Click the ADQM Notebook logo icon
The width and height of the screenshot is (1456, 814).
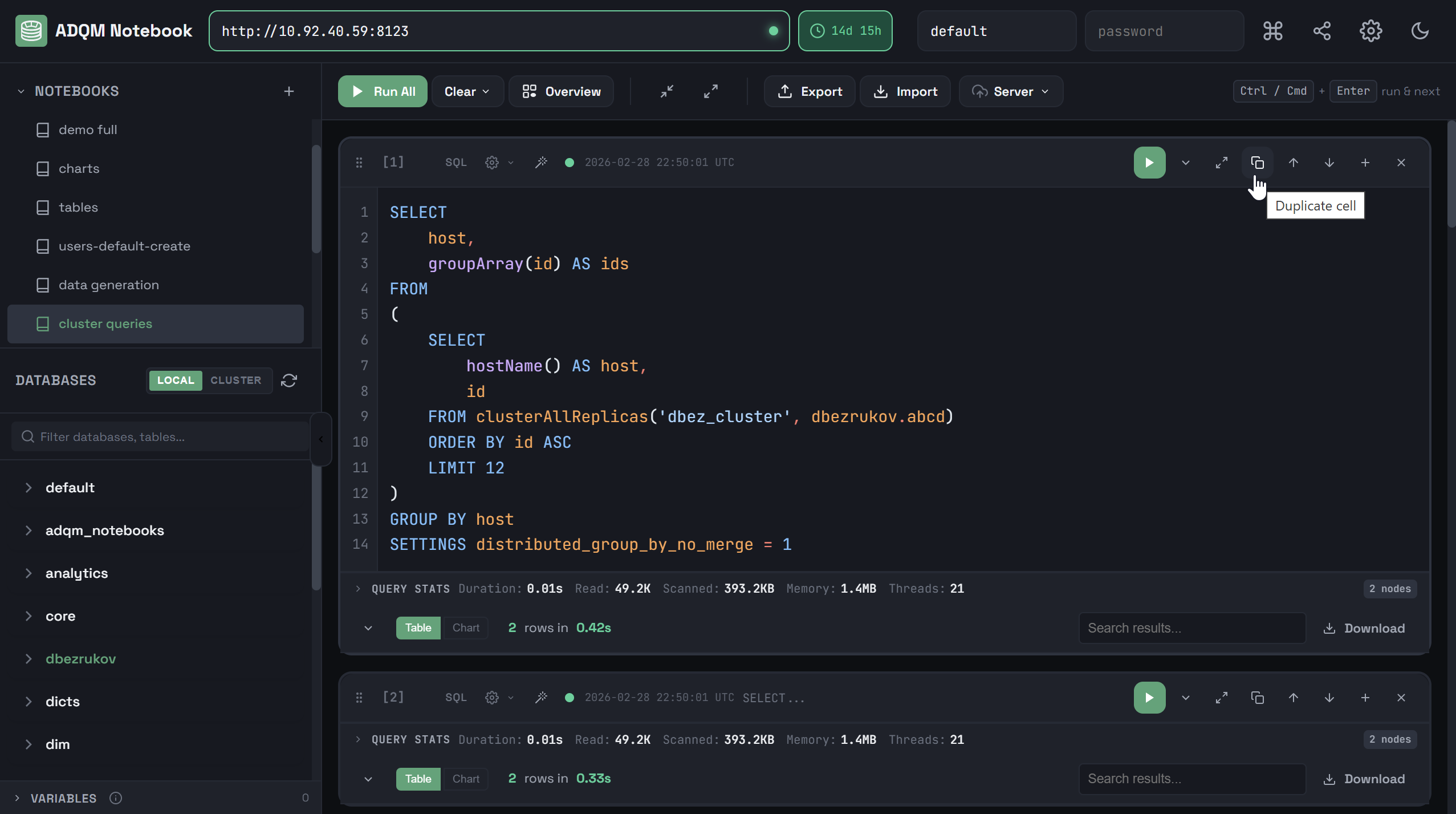click(31, 31)
